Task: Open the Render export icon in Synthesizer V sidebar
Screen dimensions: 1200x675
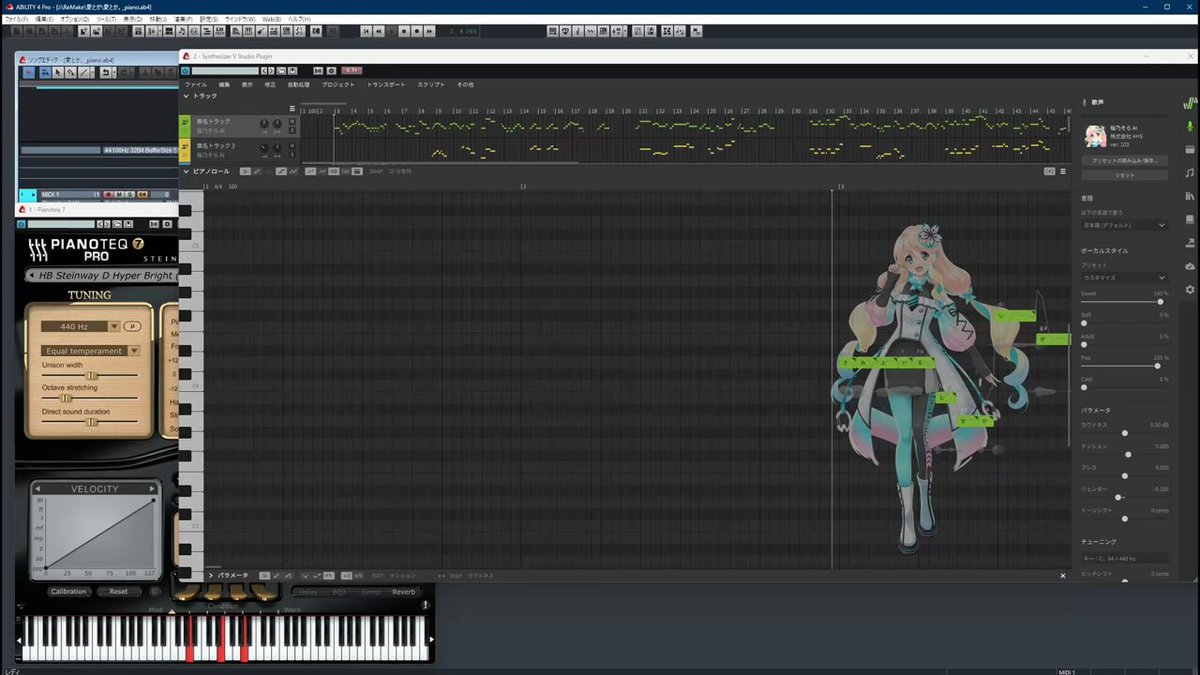Action: [x=1189, y=243]
